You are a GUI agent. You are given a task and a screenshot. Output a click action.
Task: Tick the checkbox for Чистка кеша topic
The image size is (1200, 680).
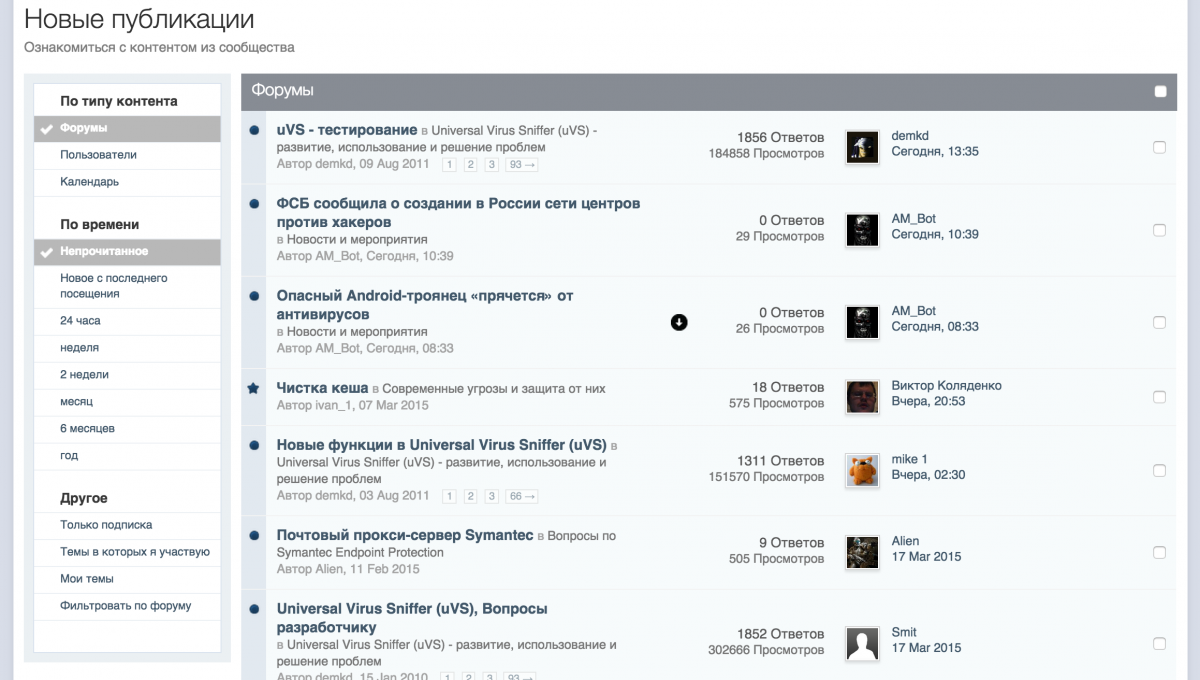[1159, 397]
